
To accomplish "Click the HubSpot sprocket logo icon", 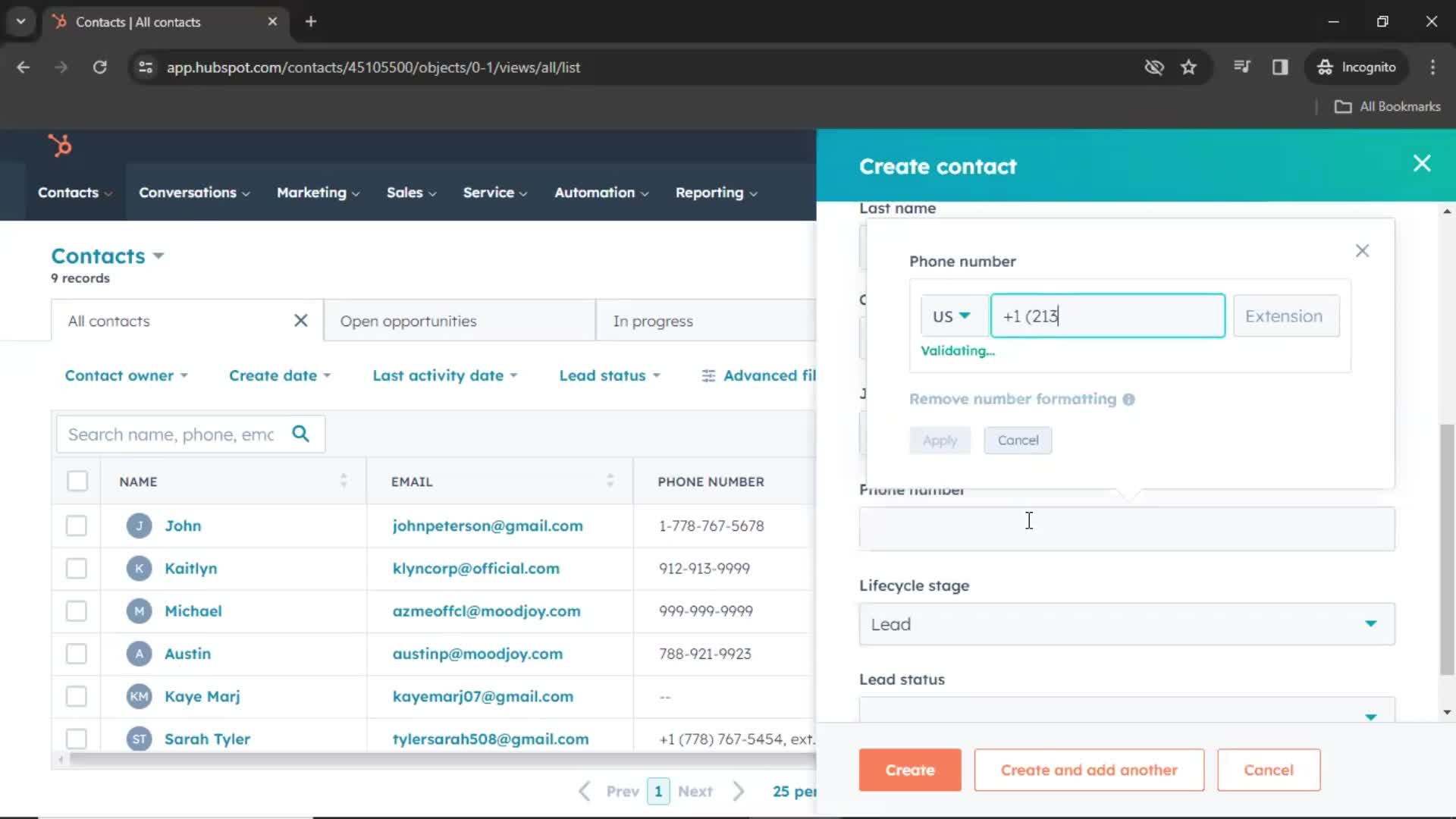I will (59, 146).
